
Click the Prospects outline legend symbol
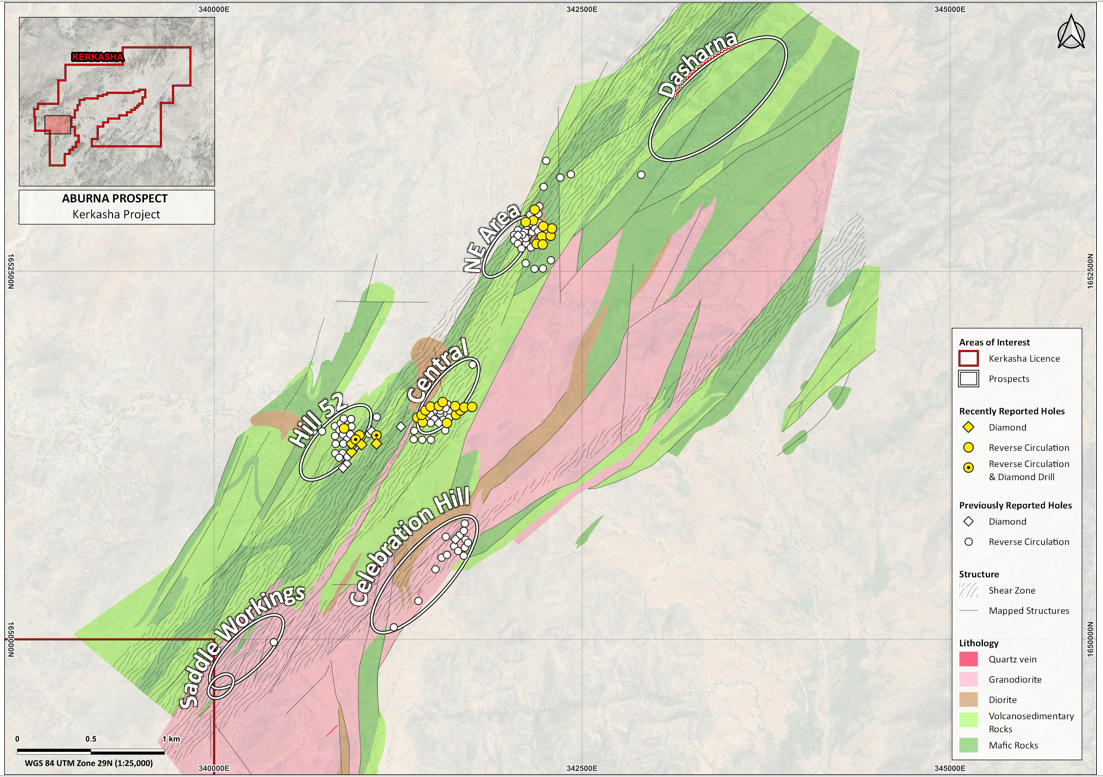[x=969, y=379]
